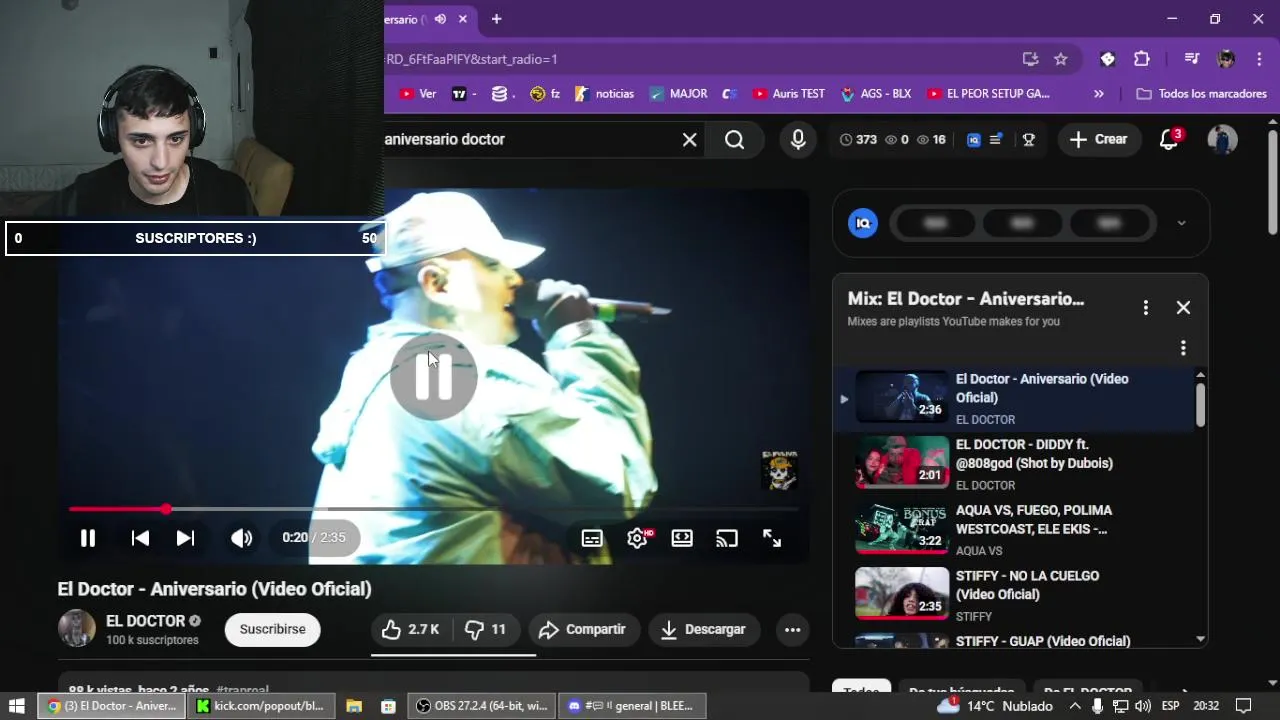
Task: Click the vidIQ icon in YouTube header
Action: click(974, 140)
